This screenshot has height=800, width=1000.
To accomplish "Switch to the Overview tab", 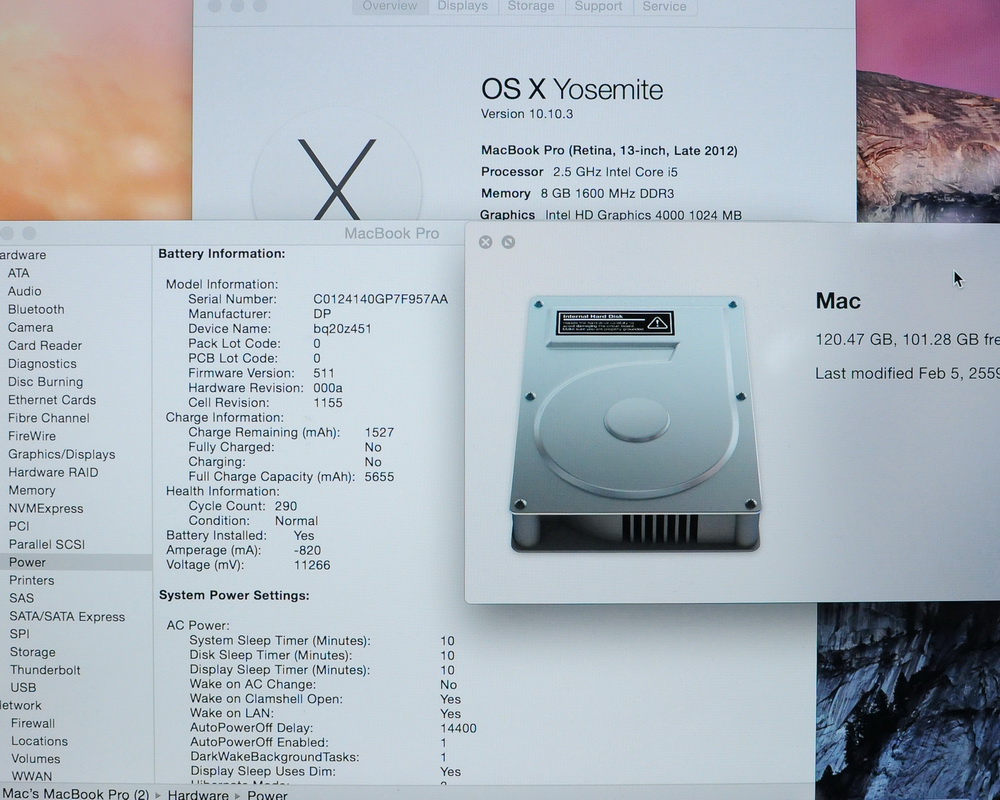I will click(390, 6).
